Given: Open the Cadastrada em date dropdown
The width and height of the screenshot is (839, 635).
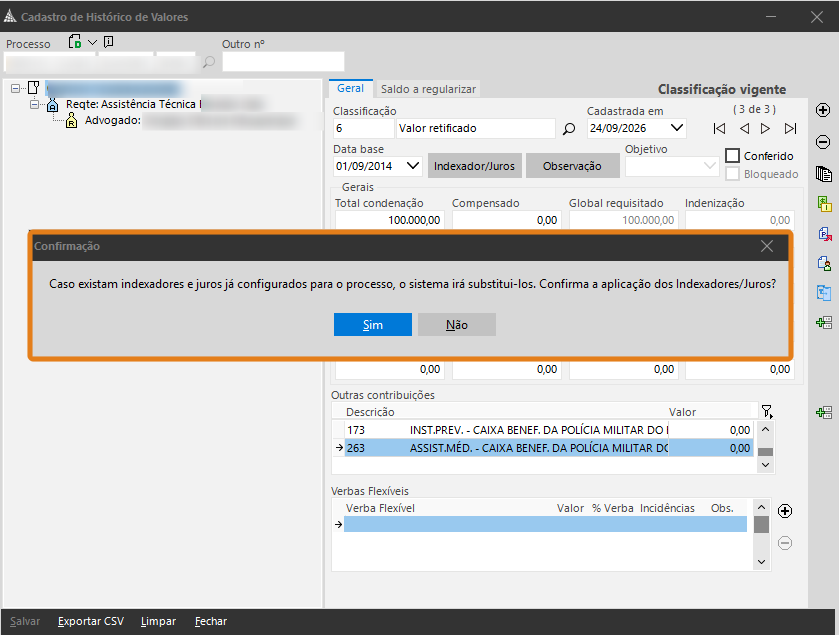Looking at the screenshot, I should tap(677, 128).
